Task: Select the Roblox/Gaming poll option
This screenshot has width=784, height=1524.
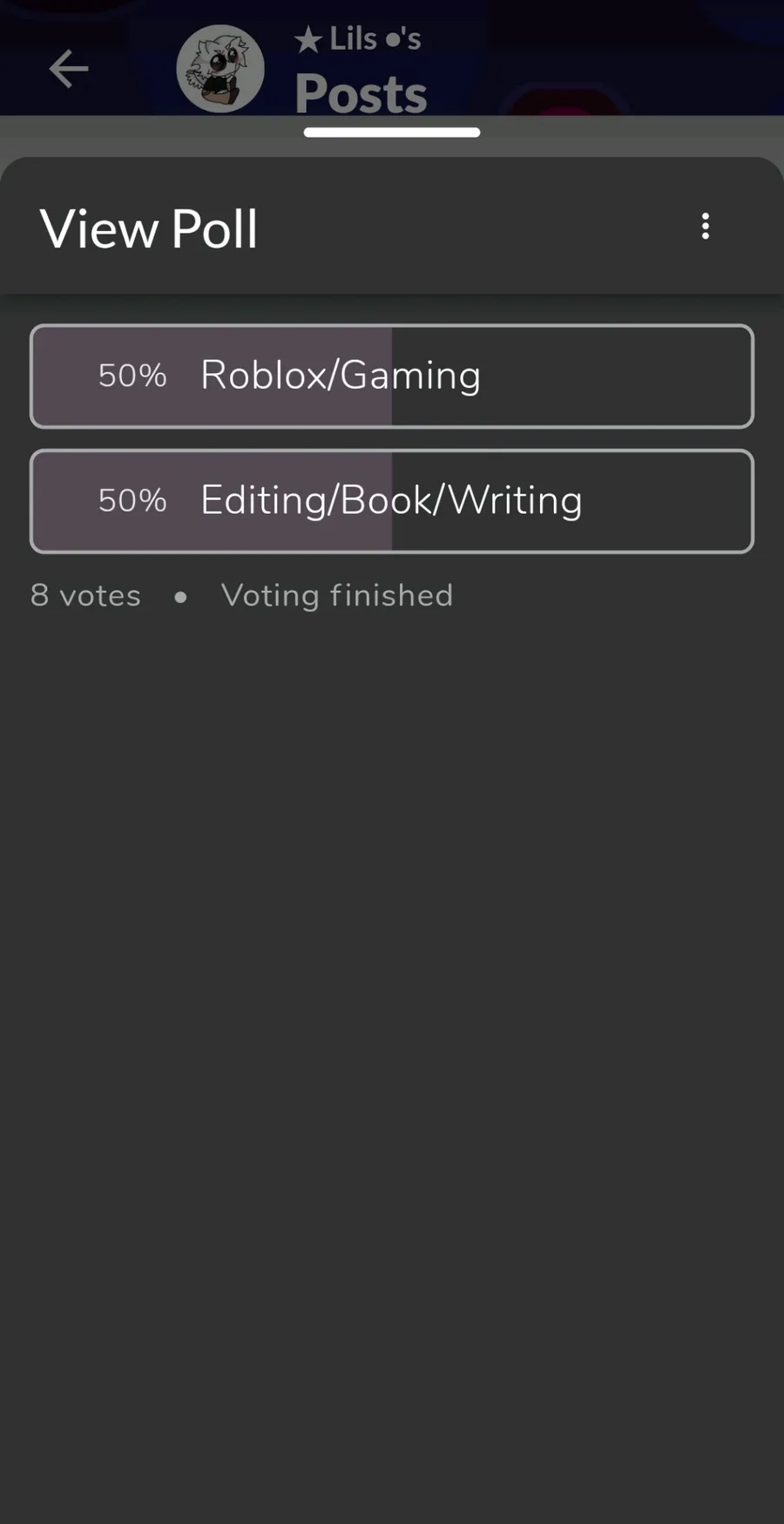Action: [392, 376]
